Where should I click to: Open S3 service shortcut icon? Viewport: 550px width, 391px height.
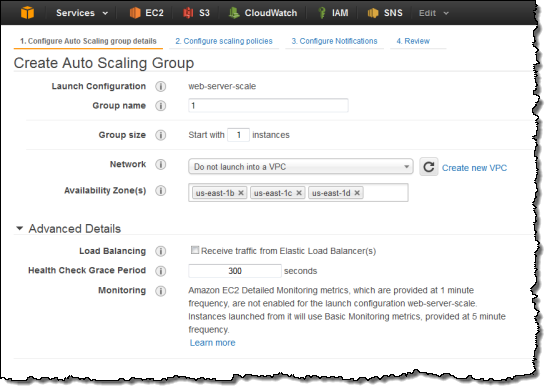point(188,13)
